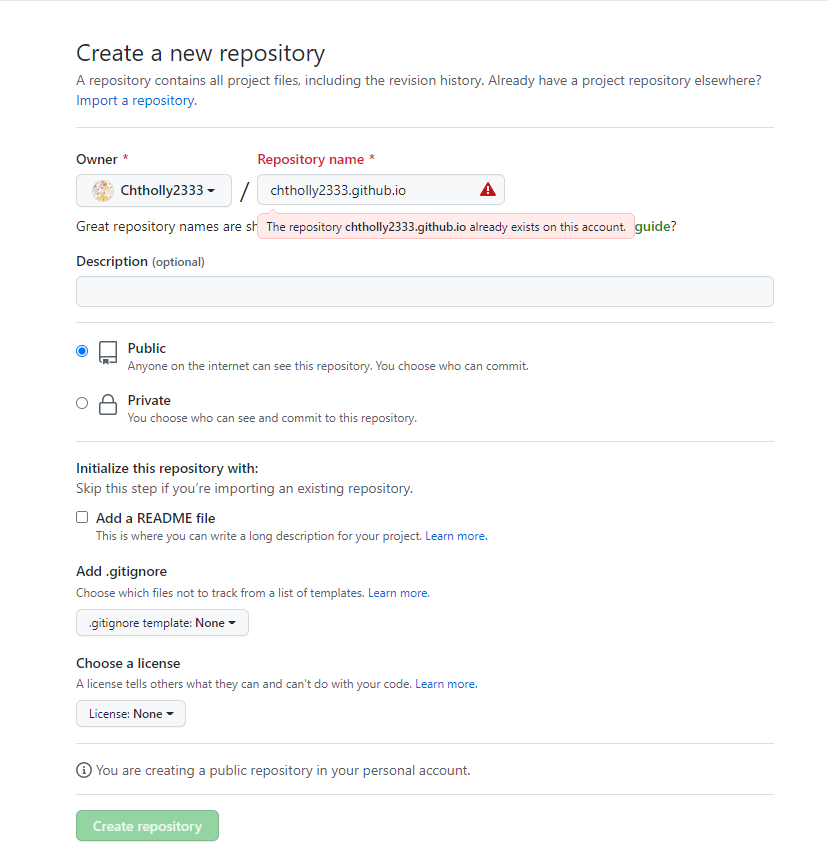Open the license Learn more link
Viewport: 828px width, 859px height.
coord(446,684)
